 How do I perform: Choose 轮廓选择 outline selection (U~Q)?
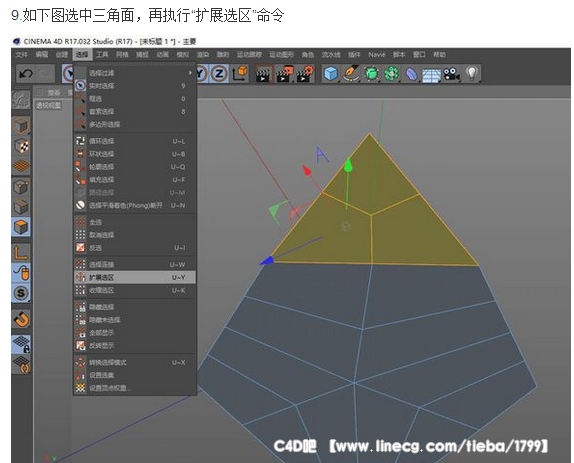135,167
